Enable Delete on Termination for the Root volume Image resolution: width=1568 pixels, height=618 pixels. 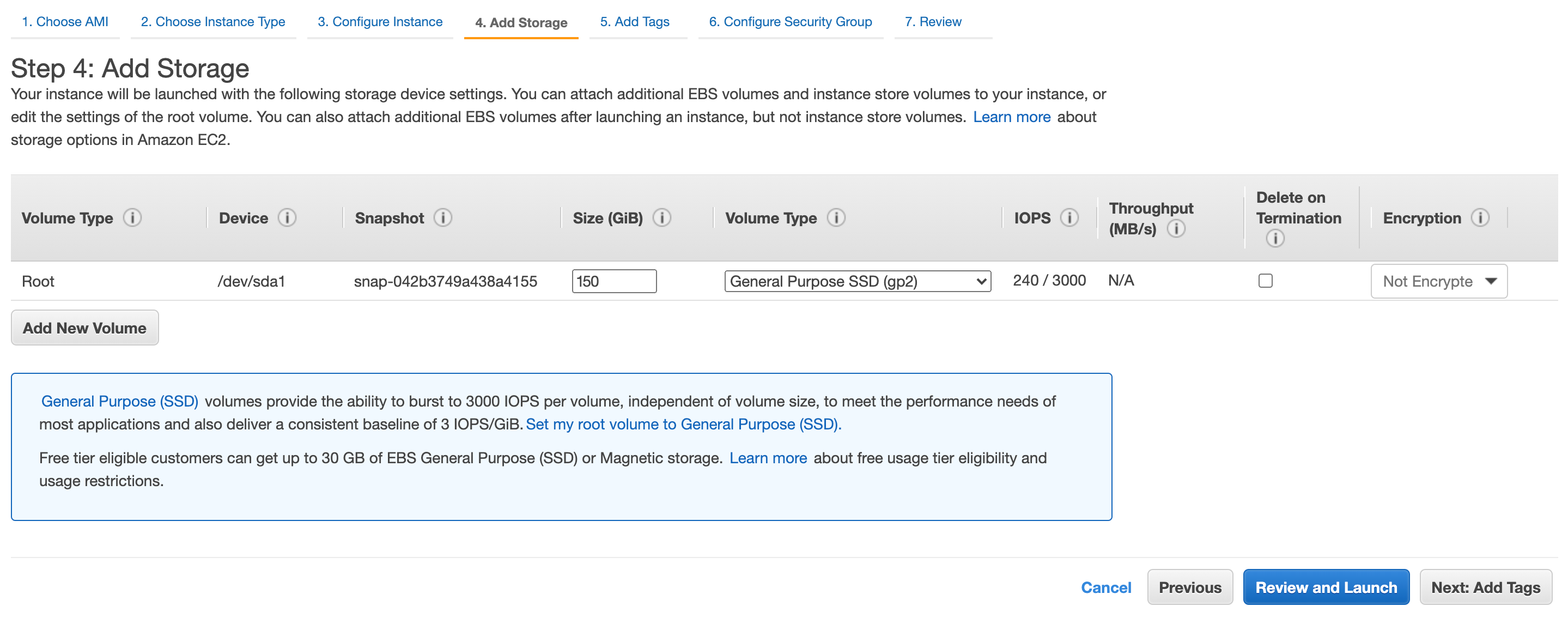click(x=1267, y=281)
